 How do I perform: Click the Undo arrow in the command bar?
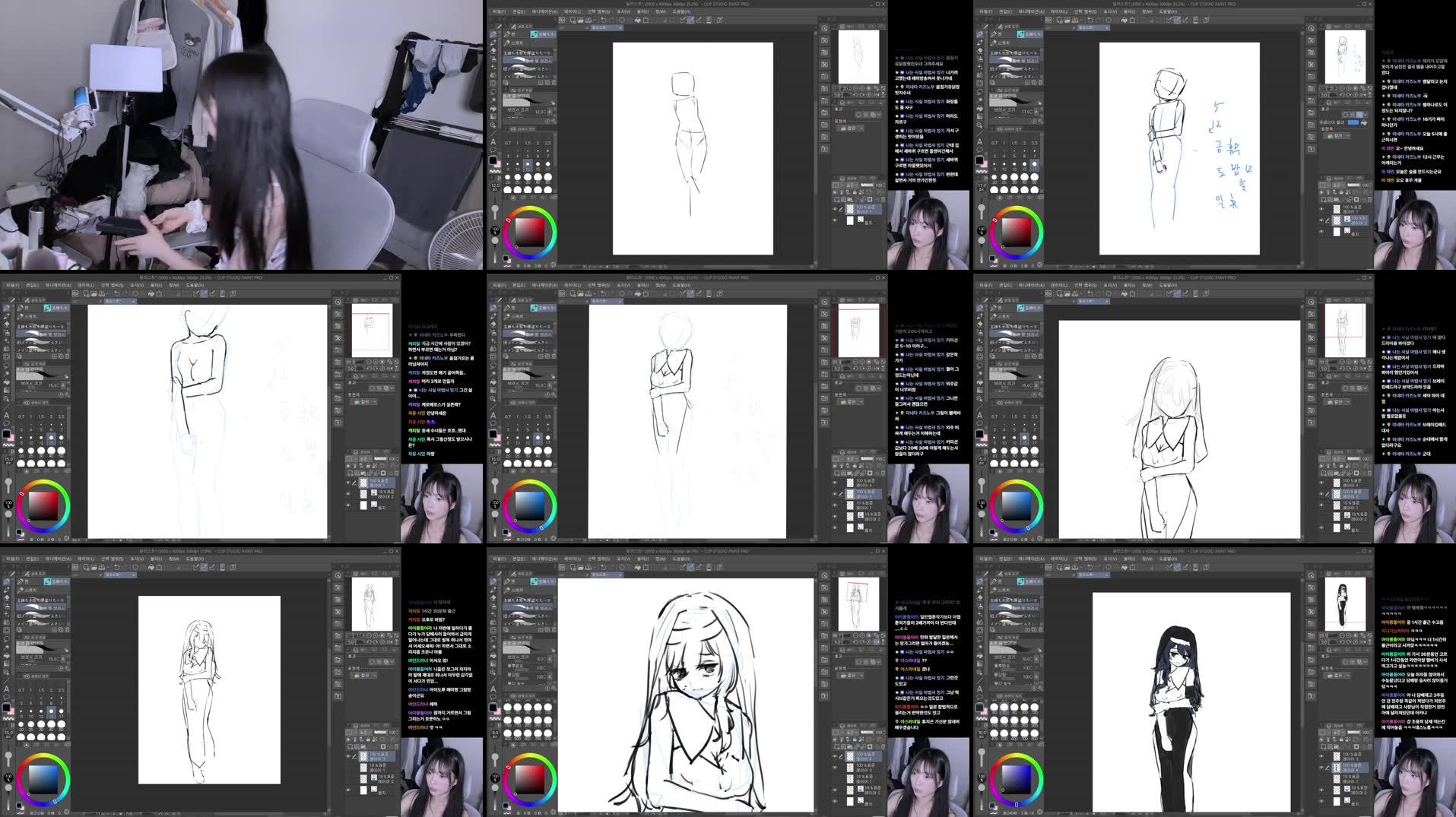[x=602, y=19]
